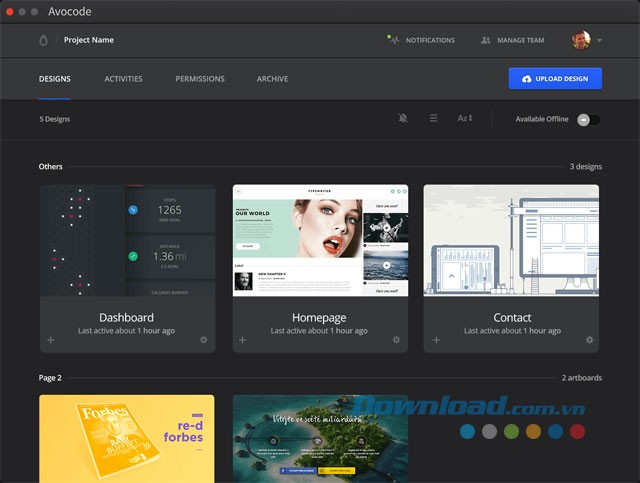Open Notifications activity icon

pyautogui.click(x=393, y=40)
